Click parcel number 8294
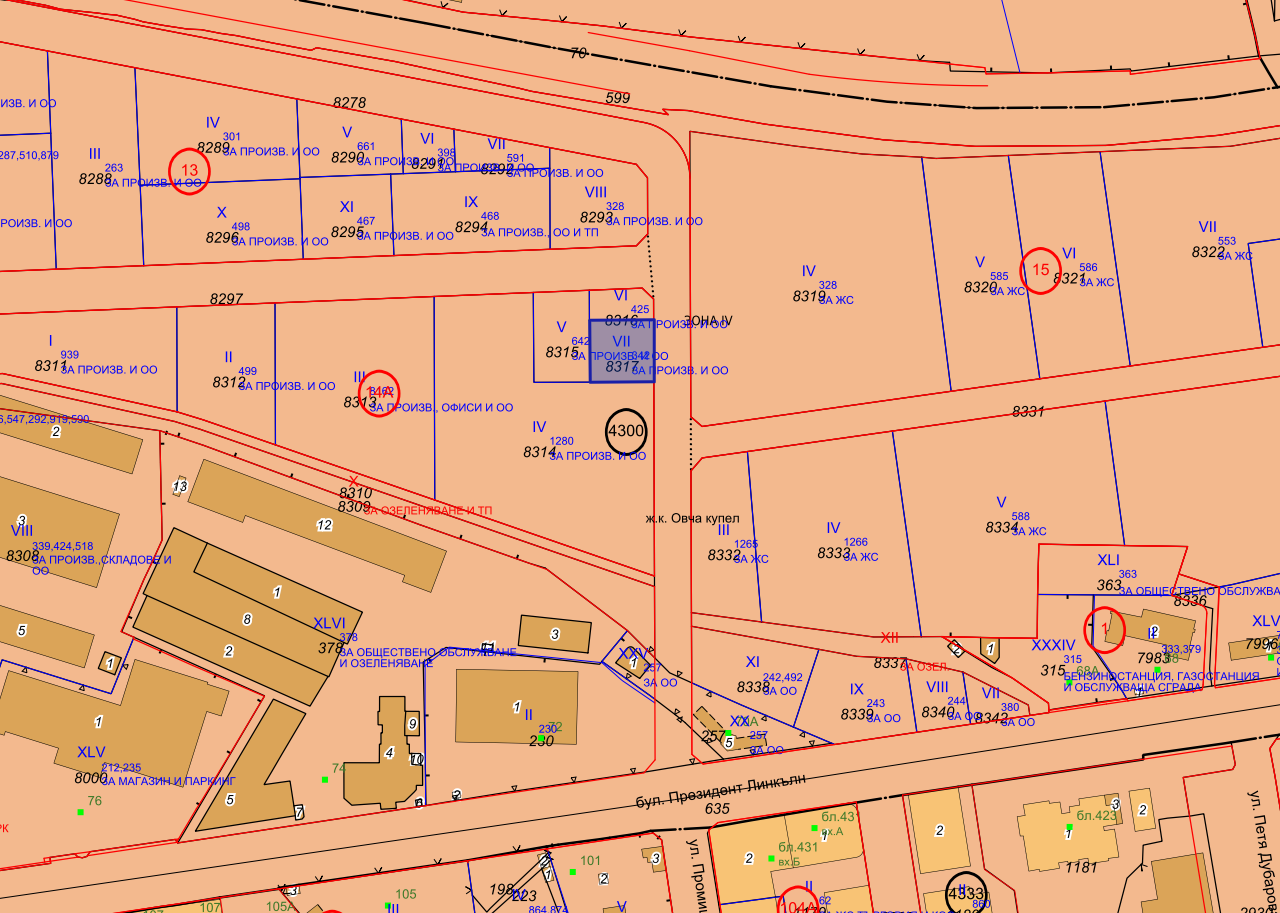Viewport: 1280px width, 913px height. (x=471, y=227)
